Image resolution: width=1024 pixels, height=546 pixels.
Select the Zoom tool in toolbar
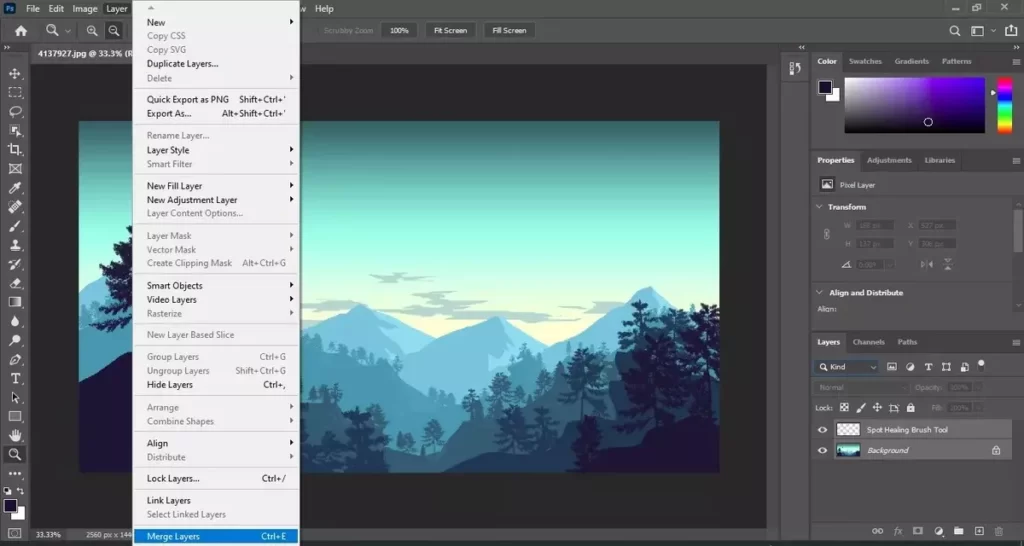(x=15, y=455)
